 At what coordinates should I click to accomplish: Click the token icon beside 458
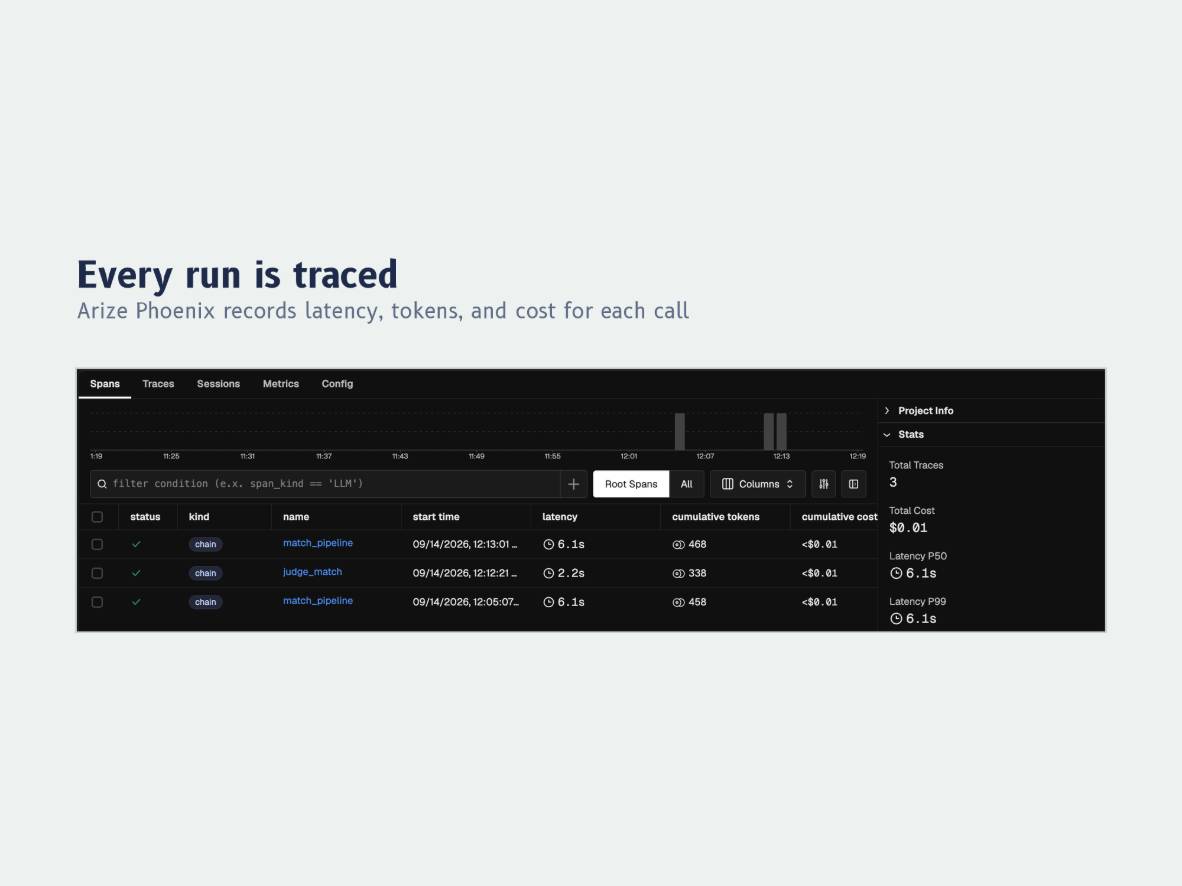point(678,602)
